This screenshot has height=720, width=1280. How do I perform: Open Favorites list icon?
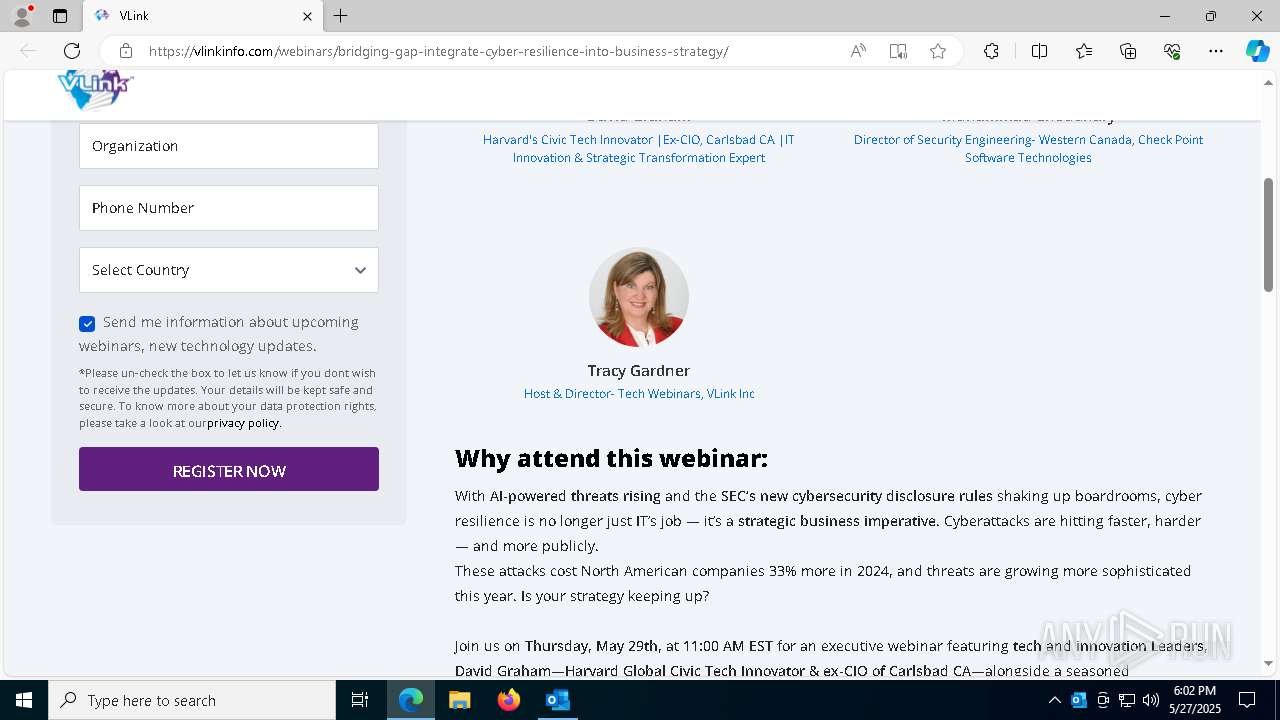click(1084, 51)
